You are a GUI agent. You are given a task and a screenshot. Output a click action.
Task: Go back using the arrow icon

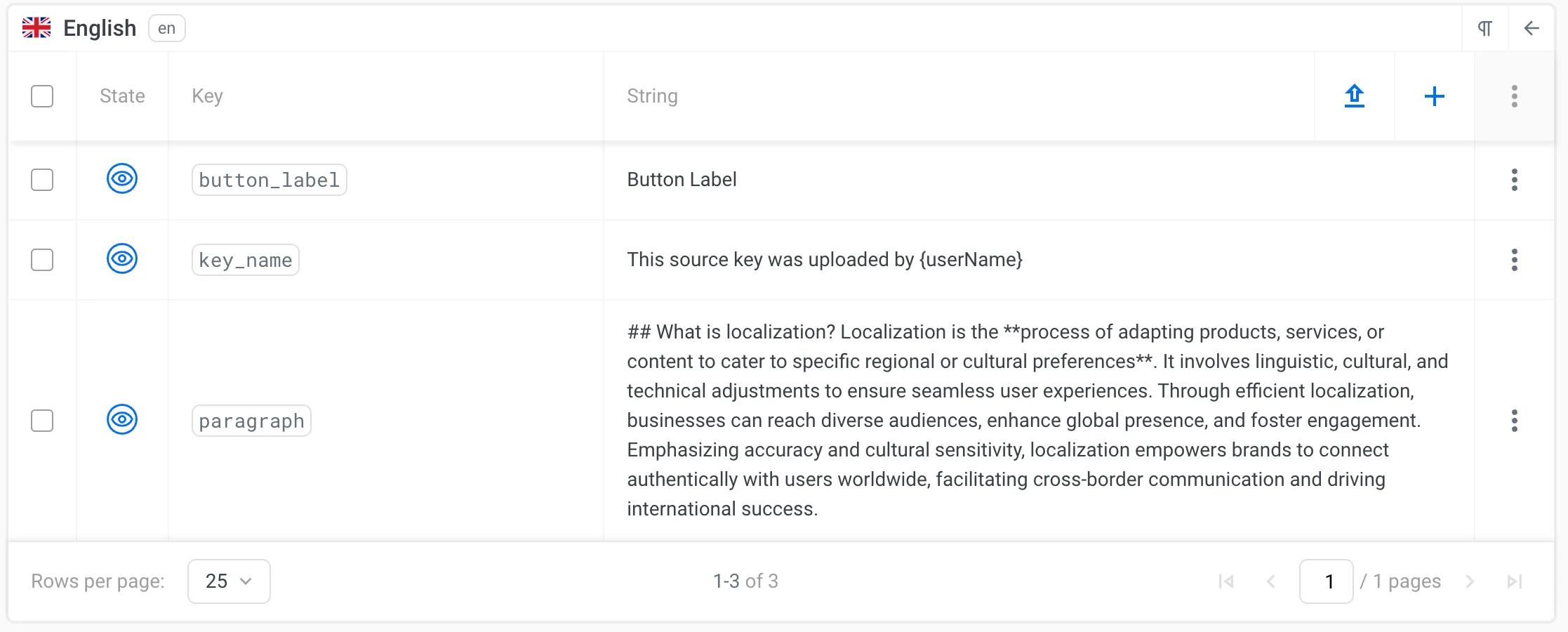point(1531,28)
